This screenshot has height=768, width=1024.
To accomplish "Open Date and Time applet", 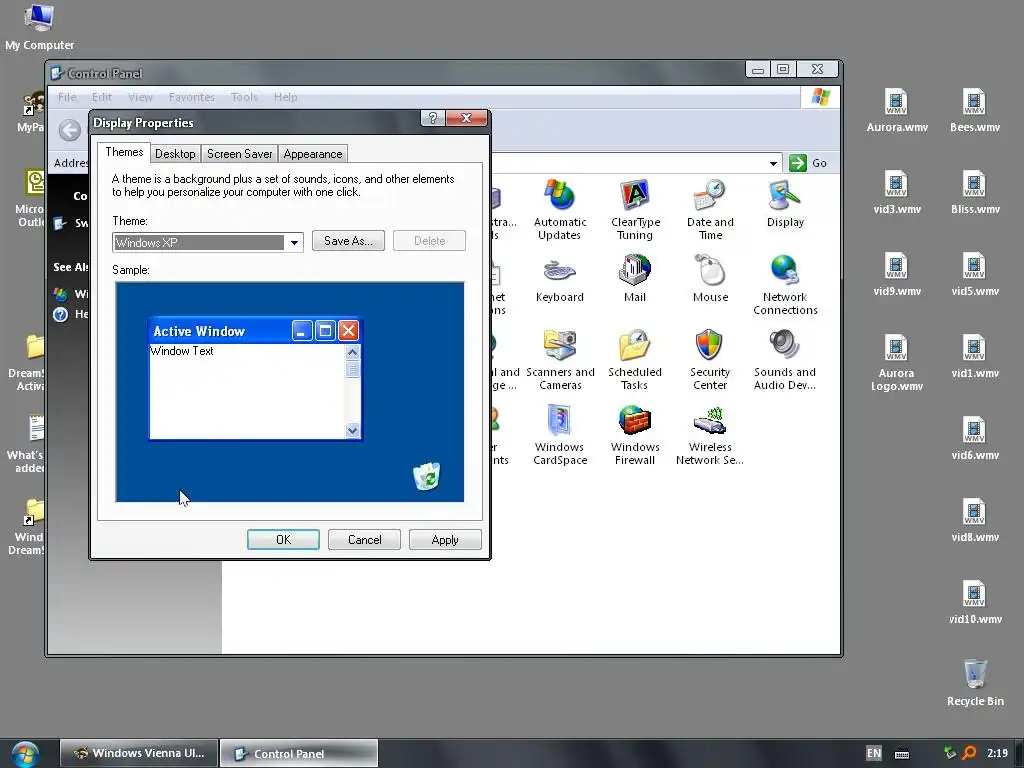I will (x=710, y=210).
